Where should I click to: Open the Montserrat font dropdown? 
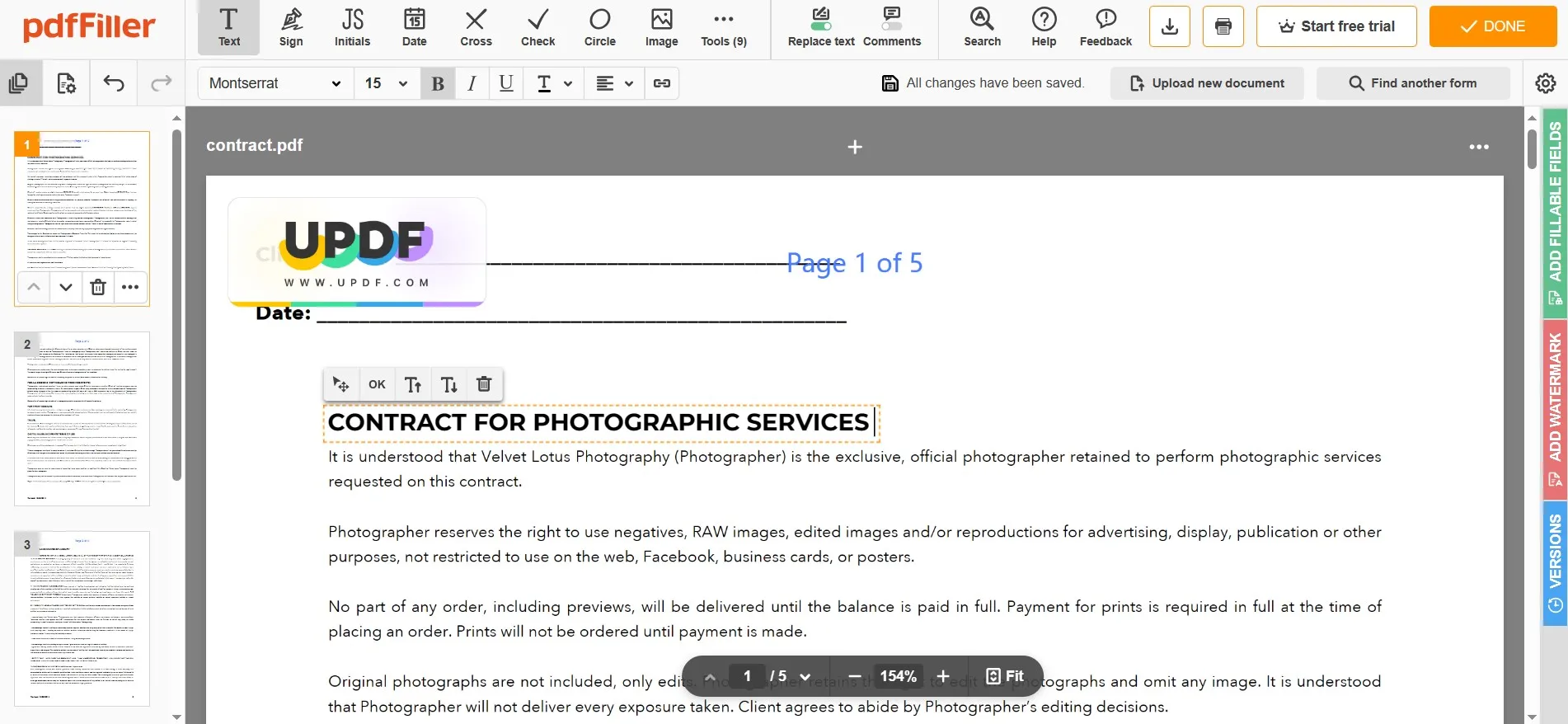[x=275, y=83]
